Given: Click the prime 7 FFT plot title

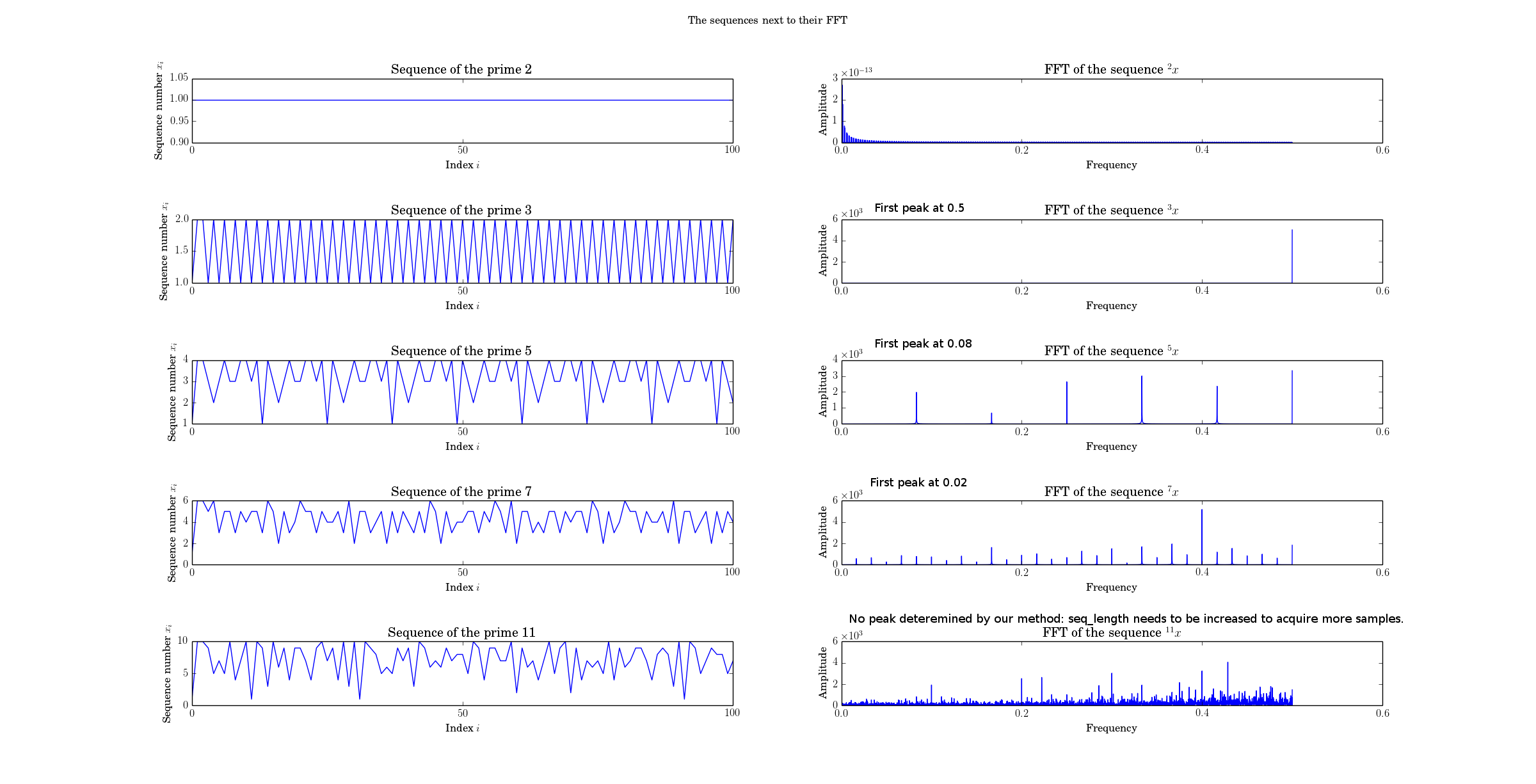Looking at the screenshot, I should pos(1111,492).
